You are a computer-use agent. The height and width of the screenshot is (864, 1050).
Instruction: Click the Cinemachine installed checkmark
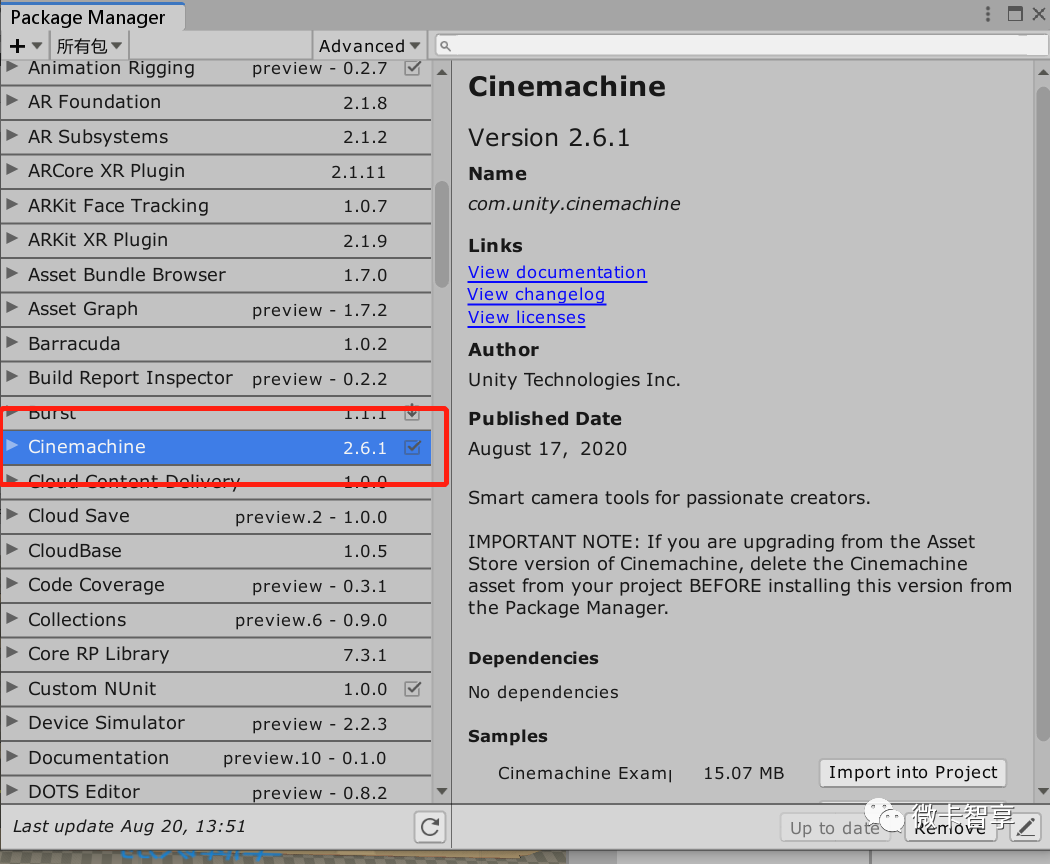pyautogui.click(x=412, y=447)
